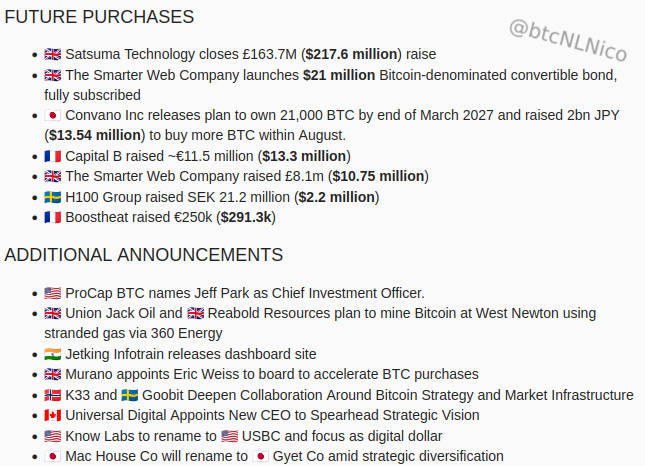Screen dimensions: 645x466
Task: Click Norwegian flag before K33
Action: [x=53, y=395]
